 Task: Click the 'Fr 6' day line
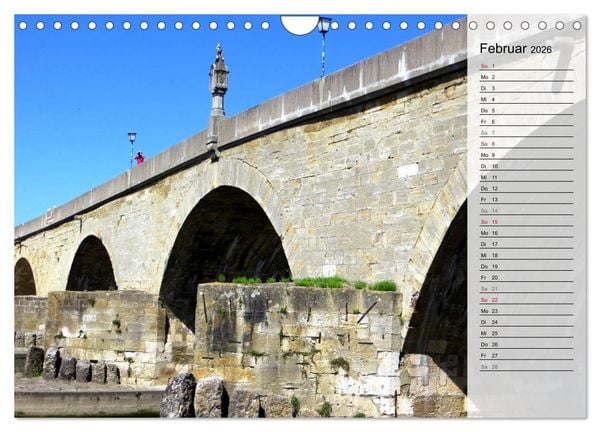527,121
